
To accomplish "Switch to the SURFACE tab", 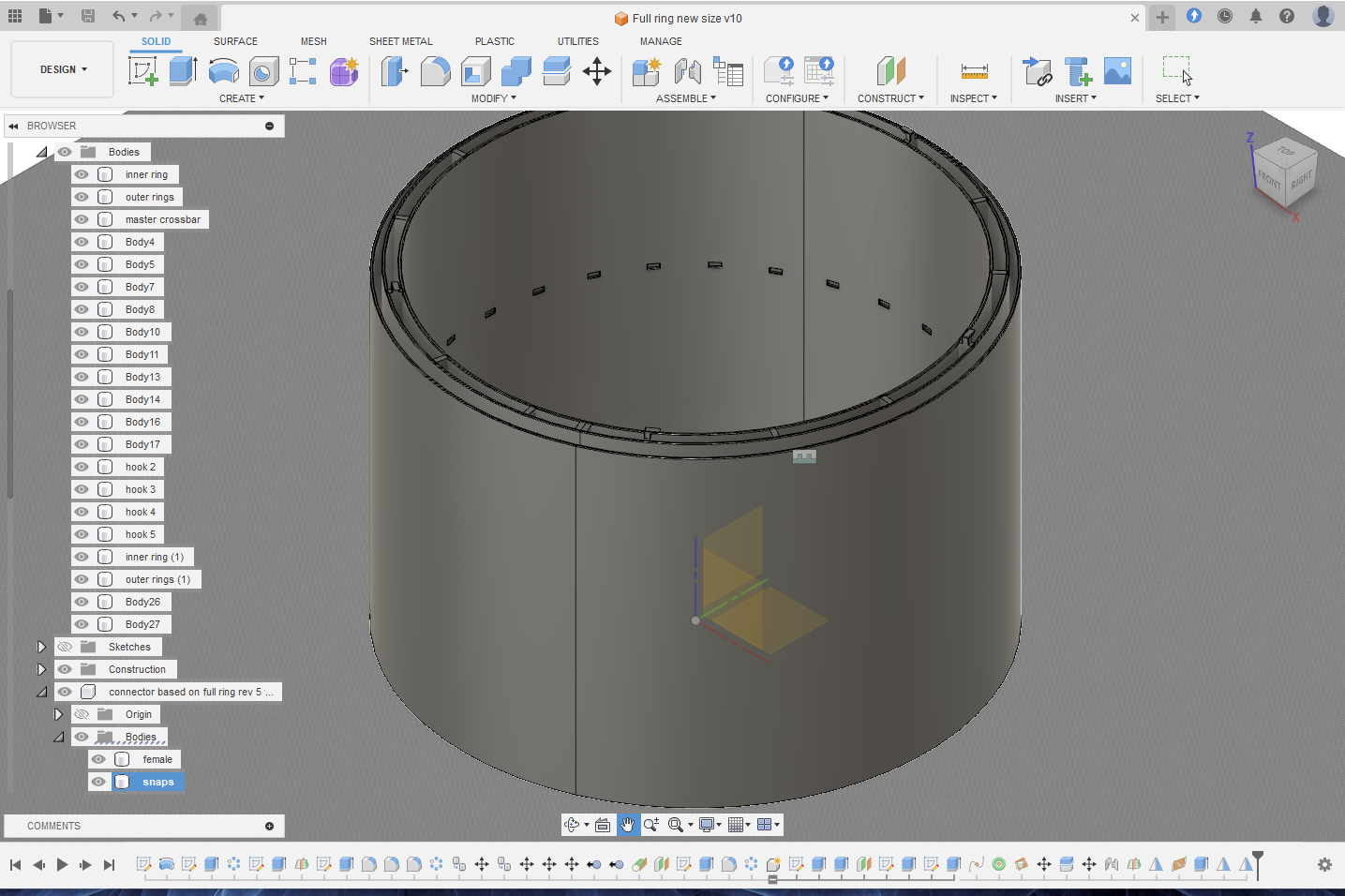I will [x=235, y=41].
